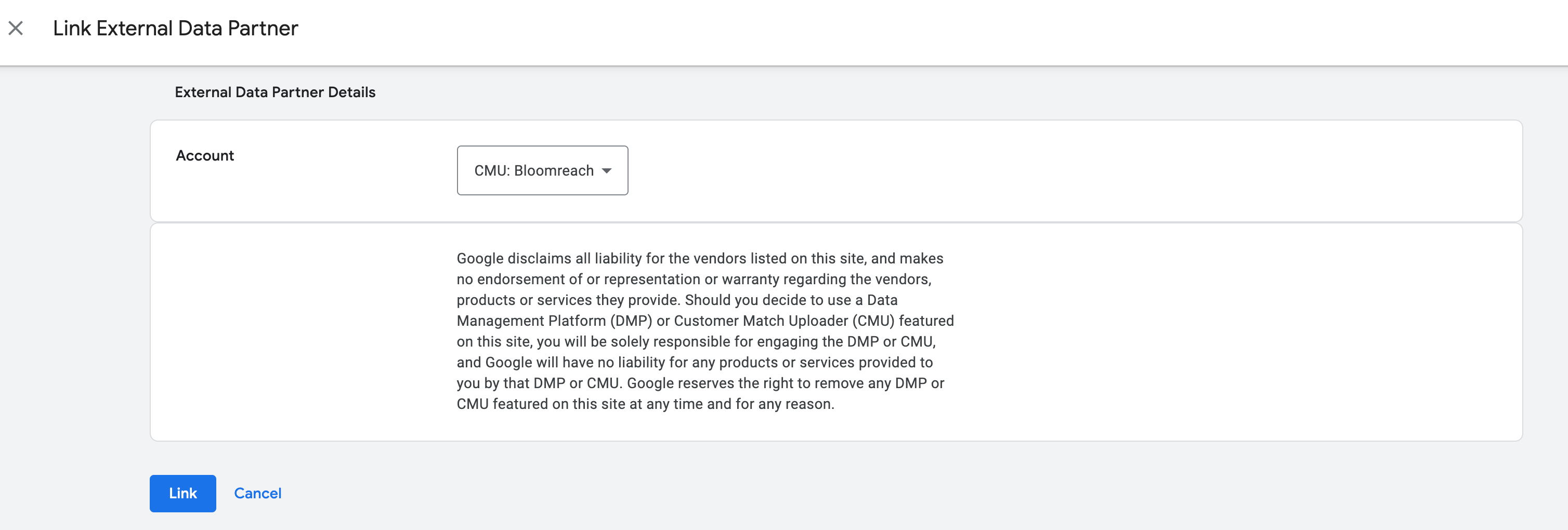Click the Google liability disclaimer paragraph
The image size is (1568, 530).
705,331
